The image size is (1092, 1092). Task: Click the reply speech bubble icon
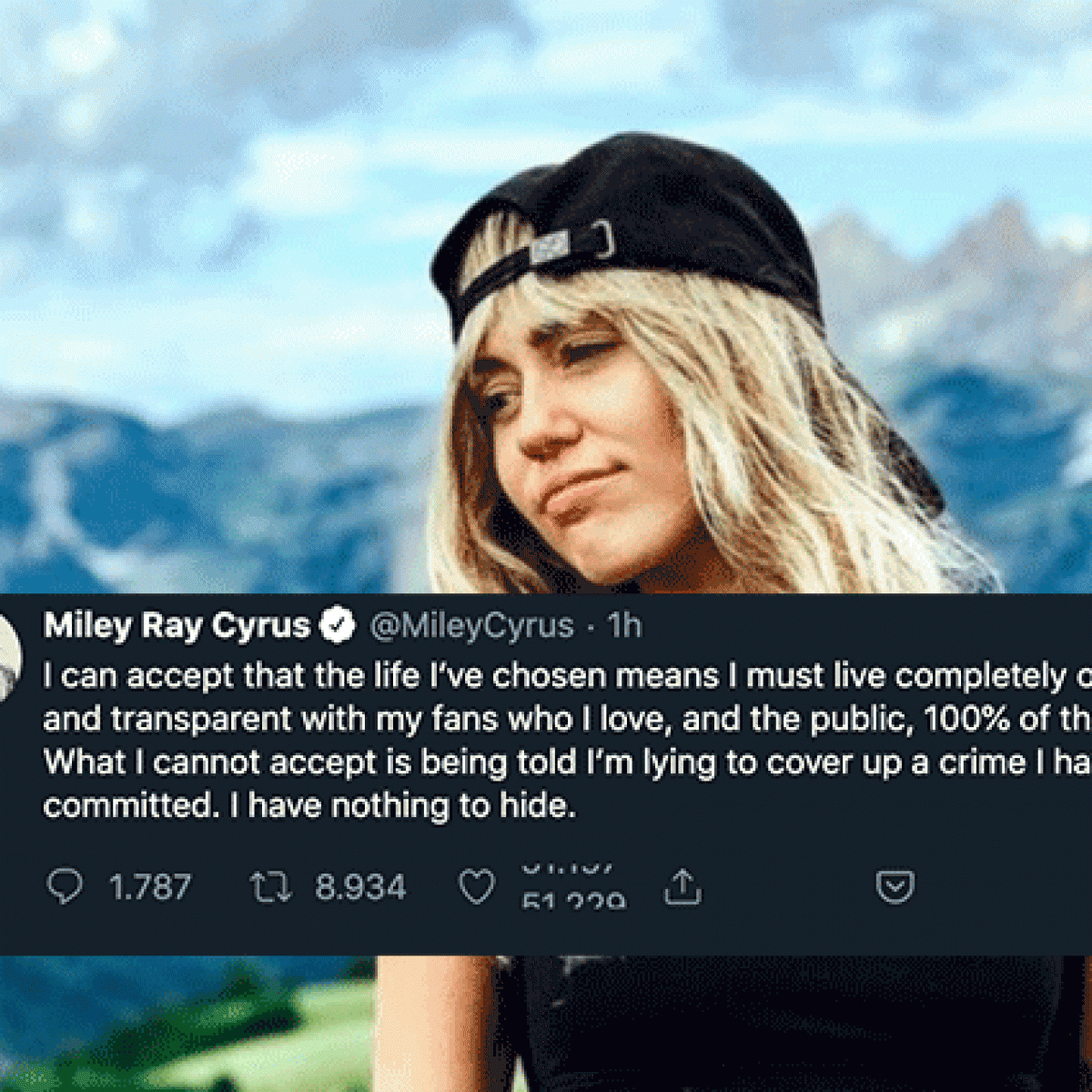coord(65,887)
